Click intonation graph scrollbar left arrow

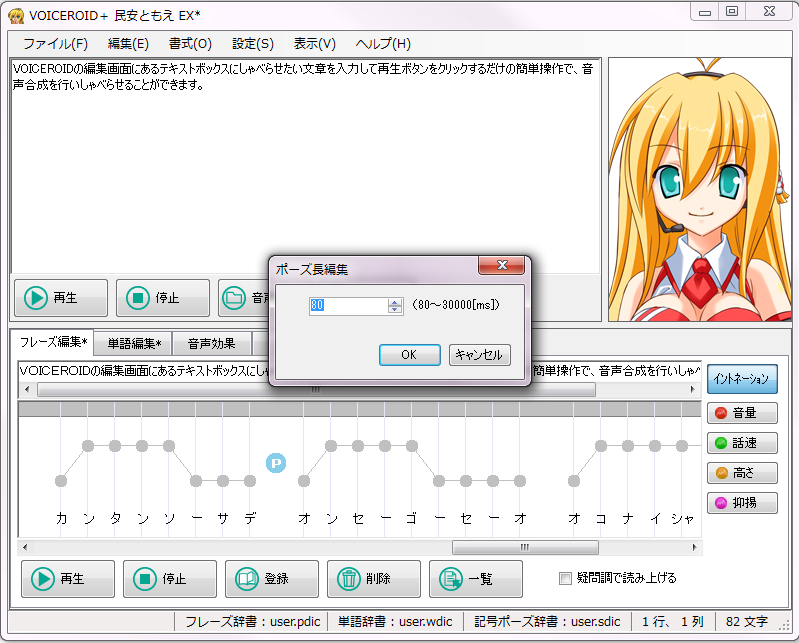point(25,548)
